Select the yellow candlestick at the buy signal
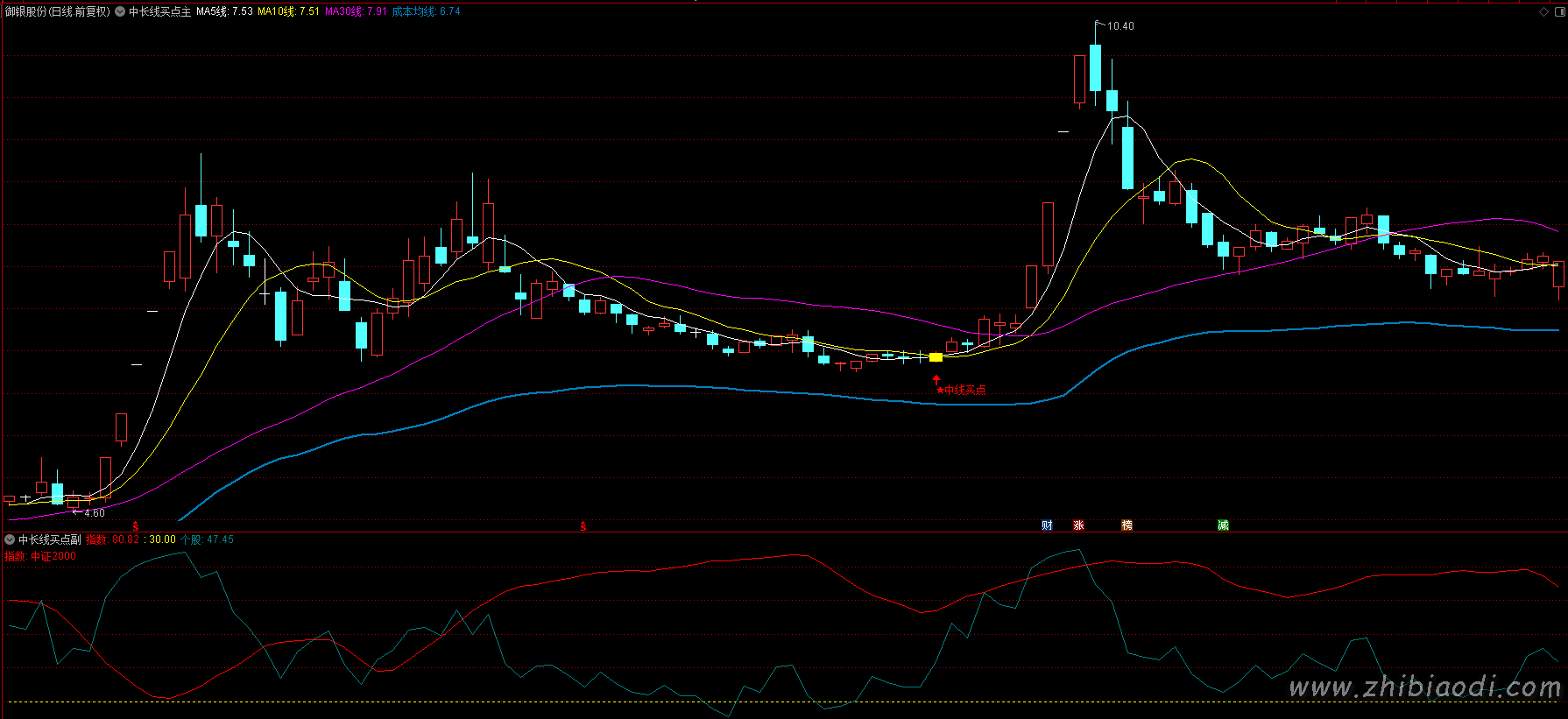 (x=936, y=357)
